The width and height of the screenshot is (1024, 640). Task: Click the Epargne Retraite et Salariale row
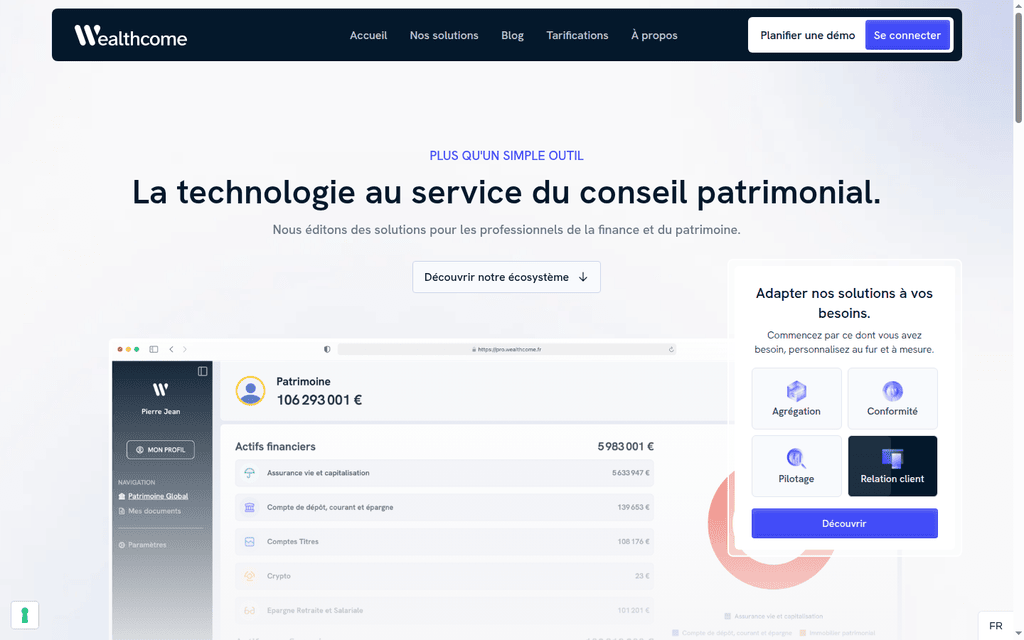coord(444,611)
